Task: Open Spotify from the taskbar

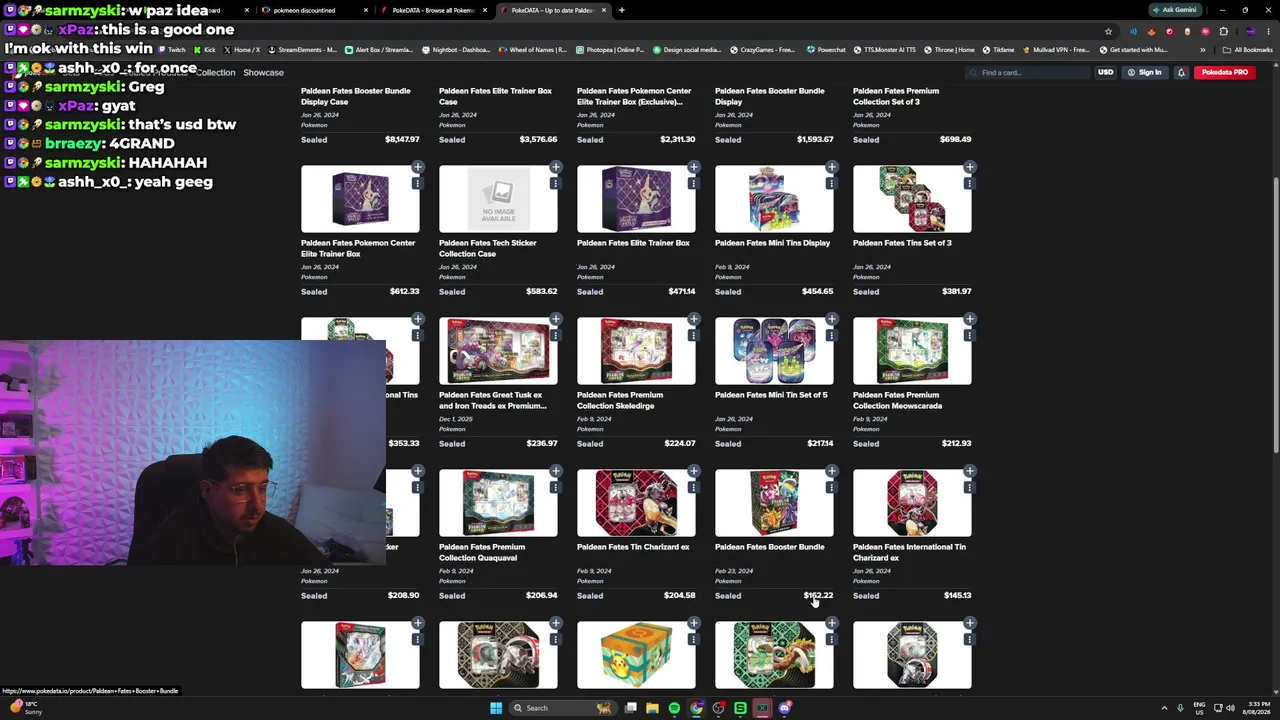Action: pyautogui.click(x=674, y=708)
